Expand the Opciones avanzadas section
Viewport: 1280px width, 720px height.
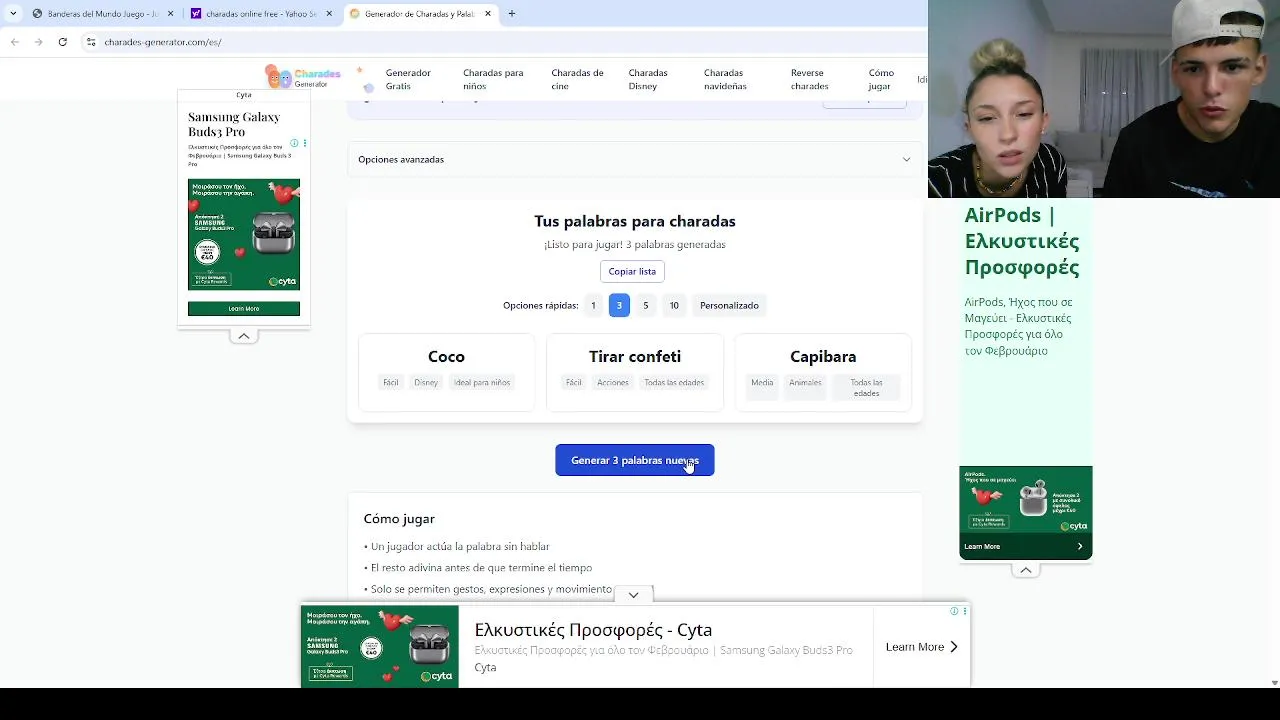[x=635, y=159]
